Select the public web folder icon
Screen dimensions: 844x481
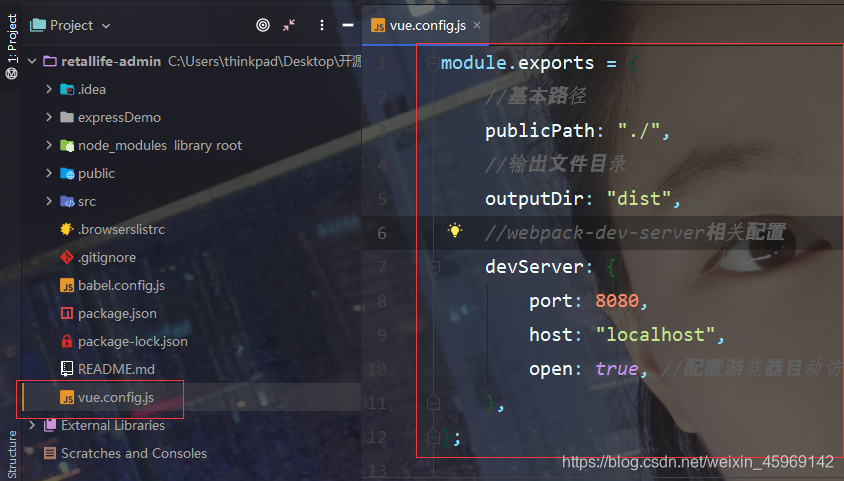pos(67,173)
